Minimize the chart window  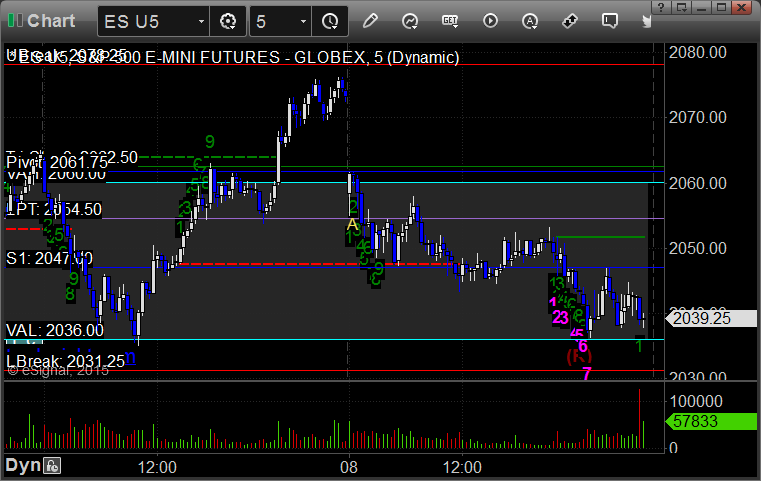tap(701, 7)
